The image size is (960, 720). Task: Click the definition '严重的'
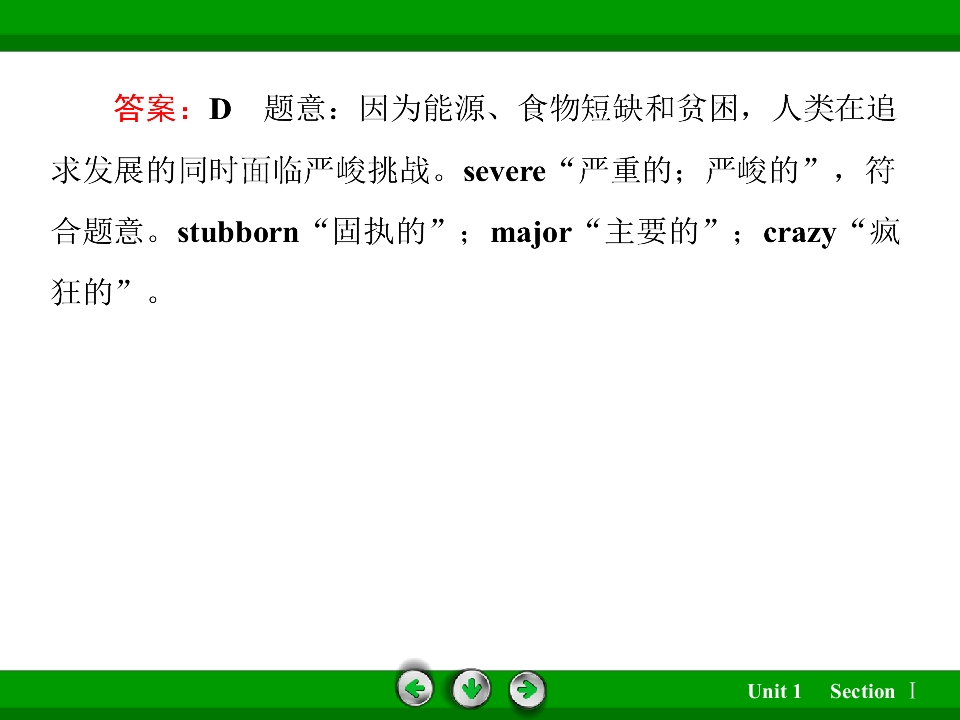click(x=626, y=170)
